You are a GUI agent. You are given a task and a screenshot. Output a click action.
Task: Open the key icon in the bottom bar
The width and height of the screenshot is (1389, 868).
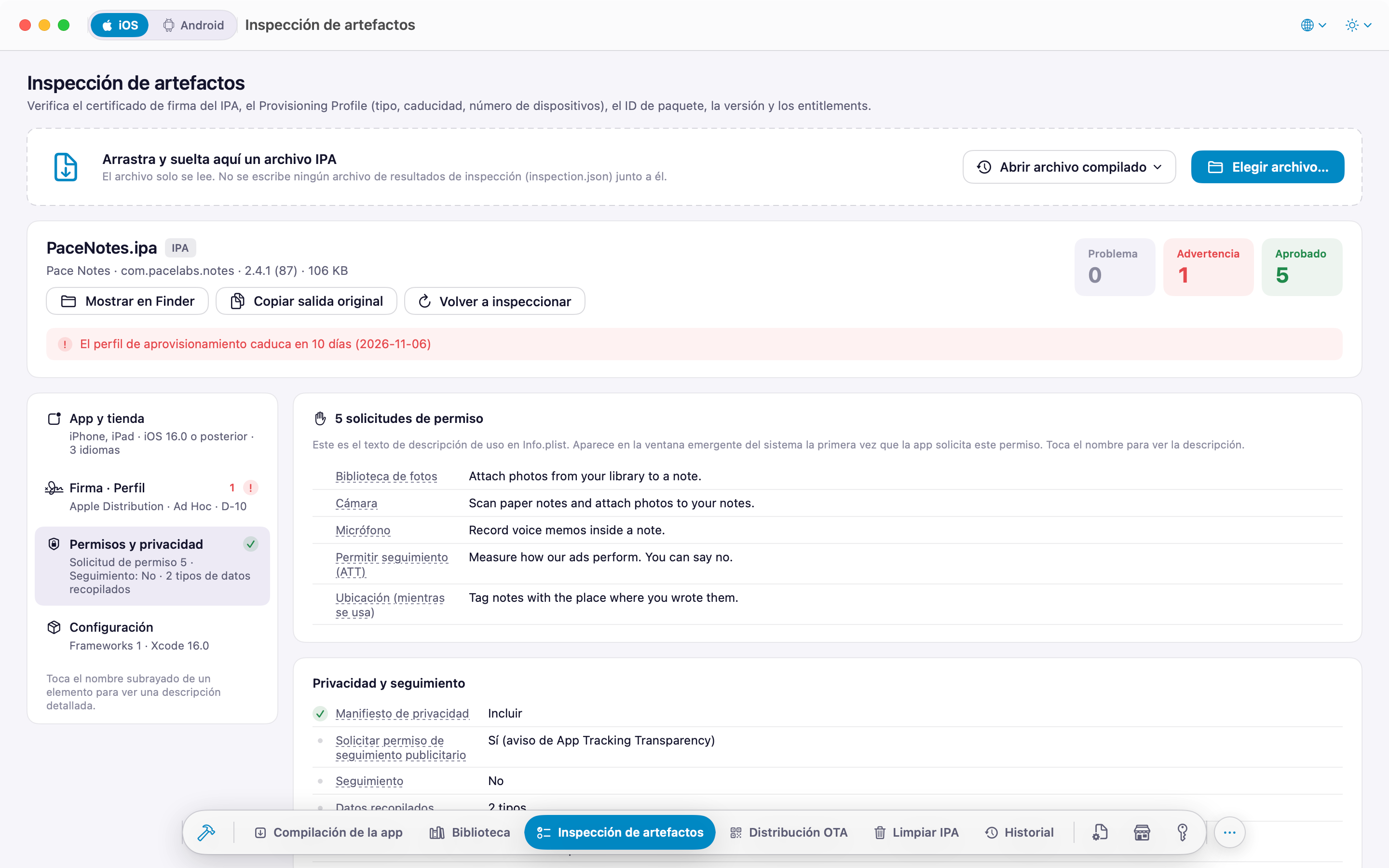point(1183,832)
